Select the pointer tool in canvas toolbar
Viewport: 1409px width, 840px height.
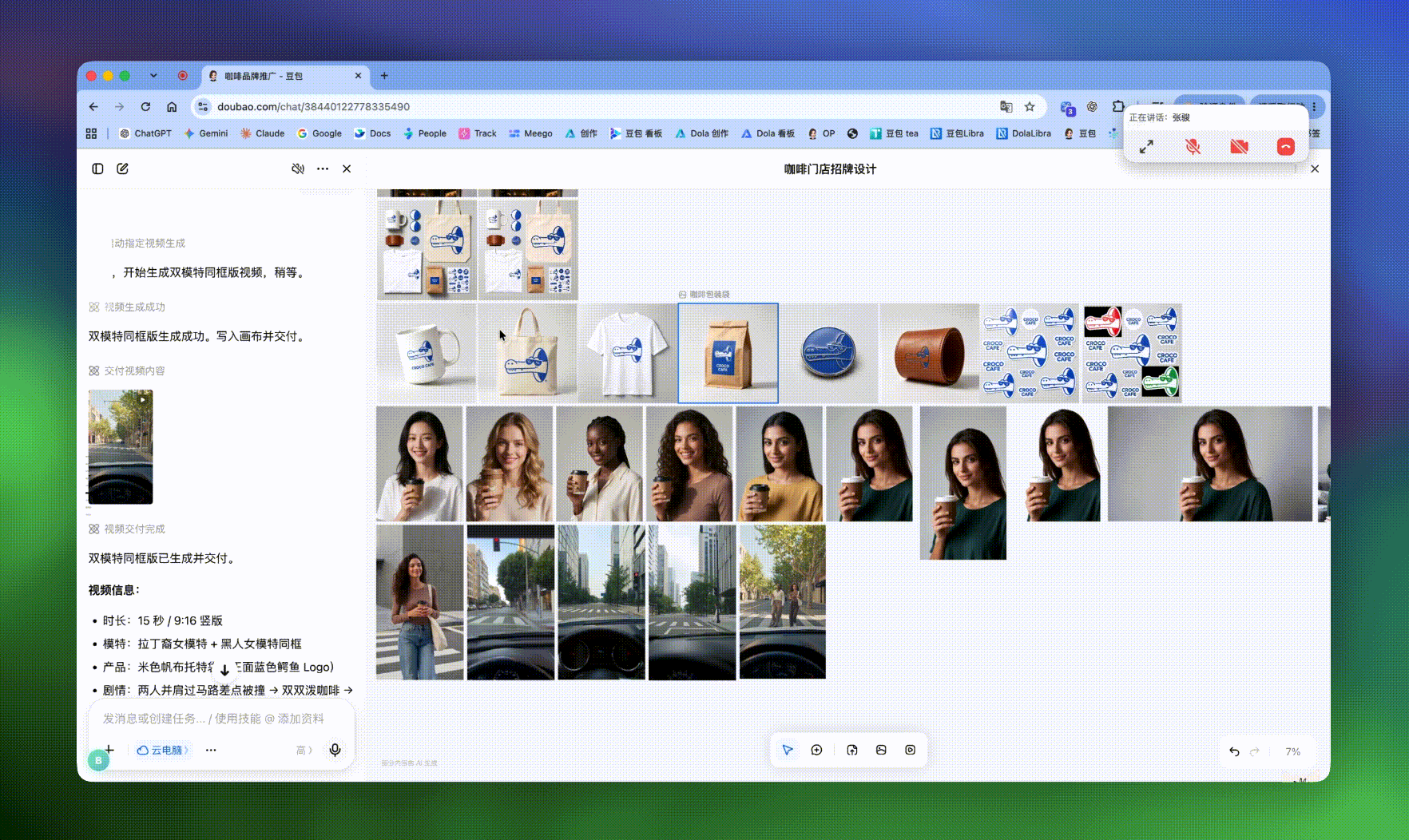[x=788, y=750]
